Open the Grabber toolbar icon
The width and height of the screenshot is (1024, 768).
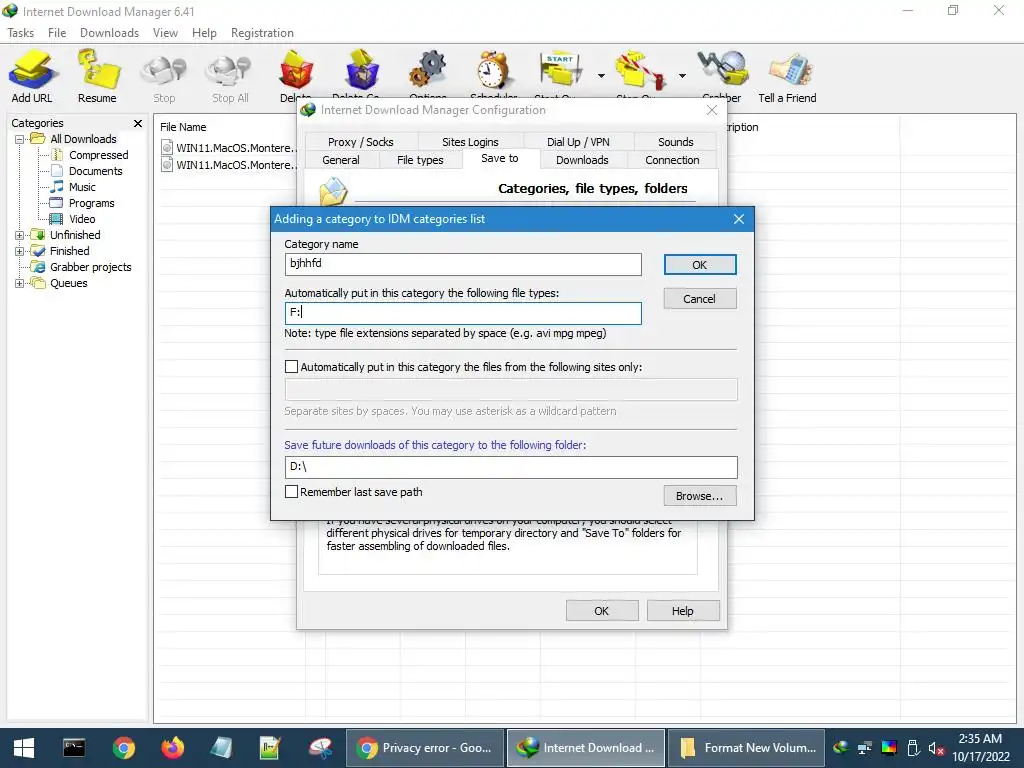(722, 76)
